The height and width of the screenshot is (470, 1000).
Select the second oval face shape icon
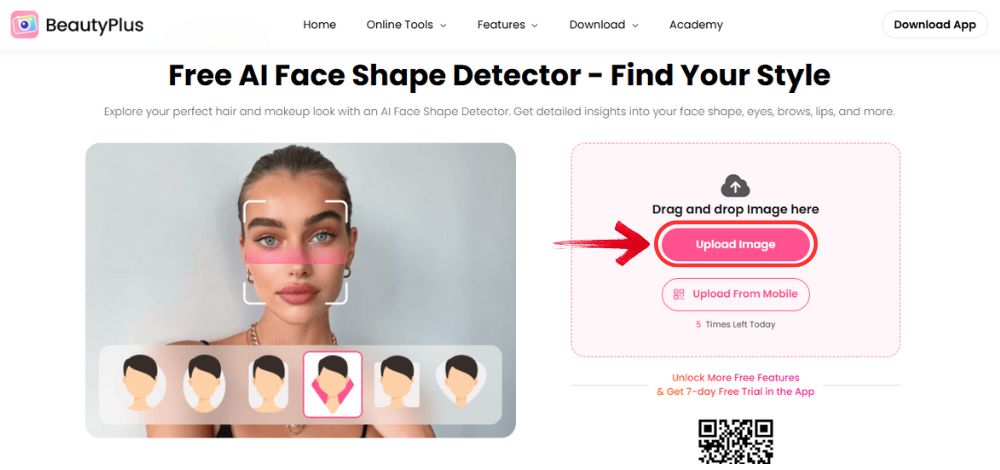(x=204, y=383)
